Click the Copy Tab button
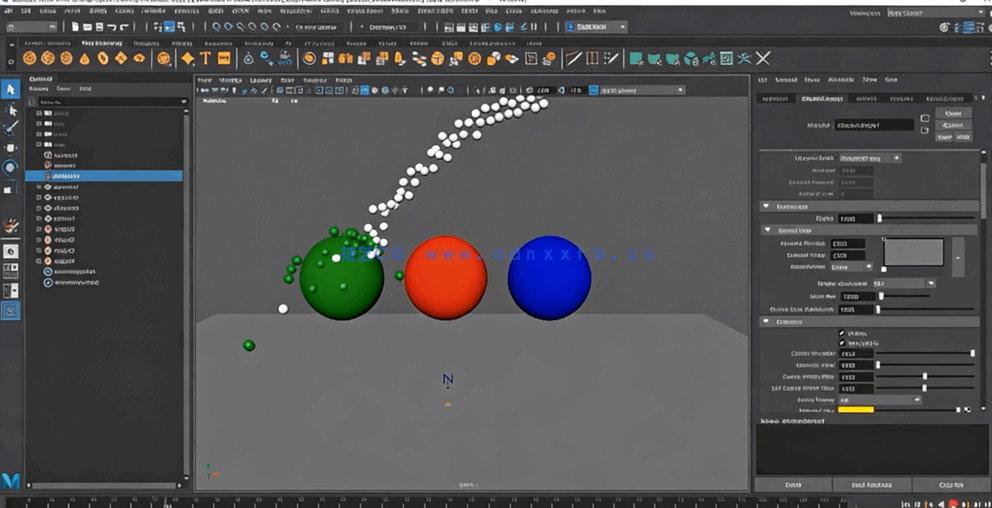Image resolution: width=992 pixels, height=508 pixels. [x=951, y=485]
